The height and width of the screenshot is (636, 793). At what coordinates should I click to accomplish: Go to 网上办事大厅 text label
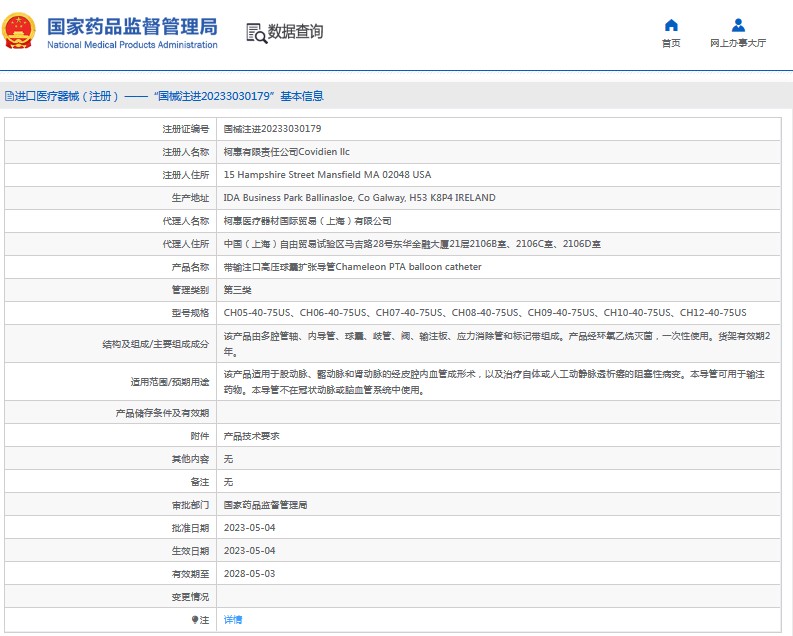[x=738, y=44]
